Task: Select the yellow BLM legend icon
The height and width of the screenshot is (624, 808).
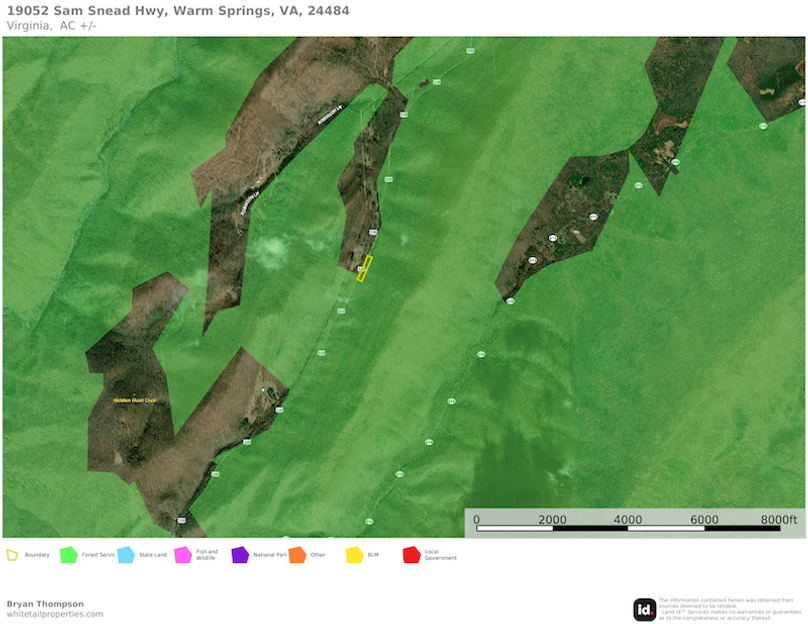Action: tap(354, 555)
